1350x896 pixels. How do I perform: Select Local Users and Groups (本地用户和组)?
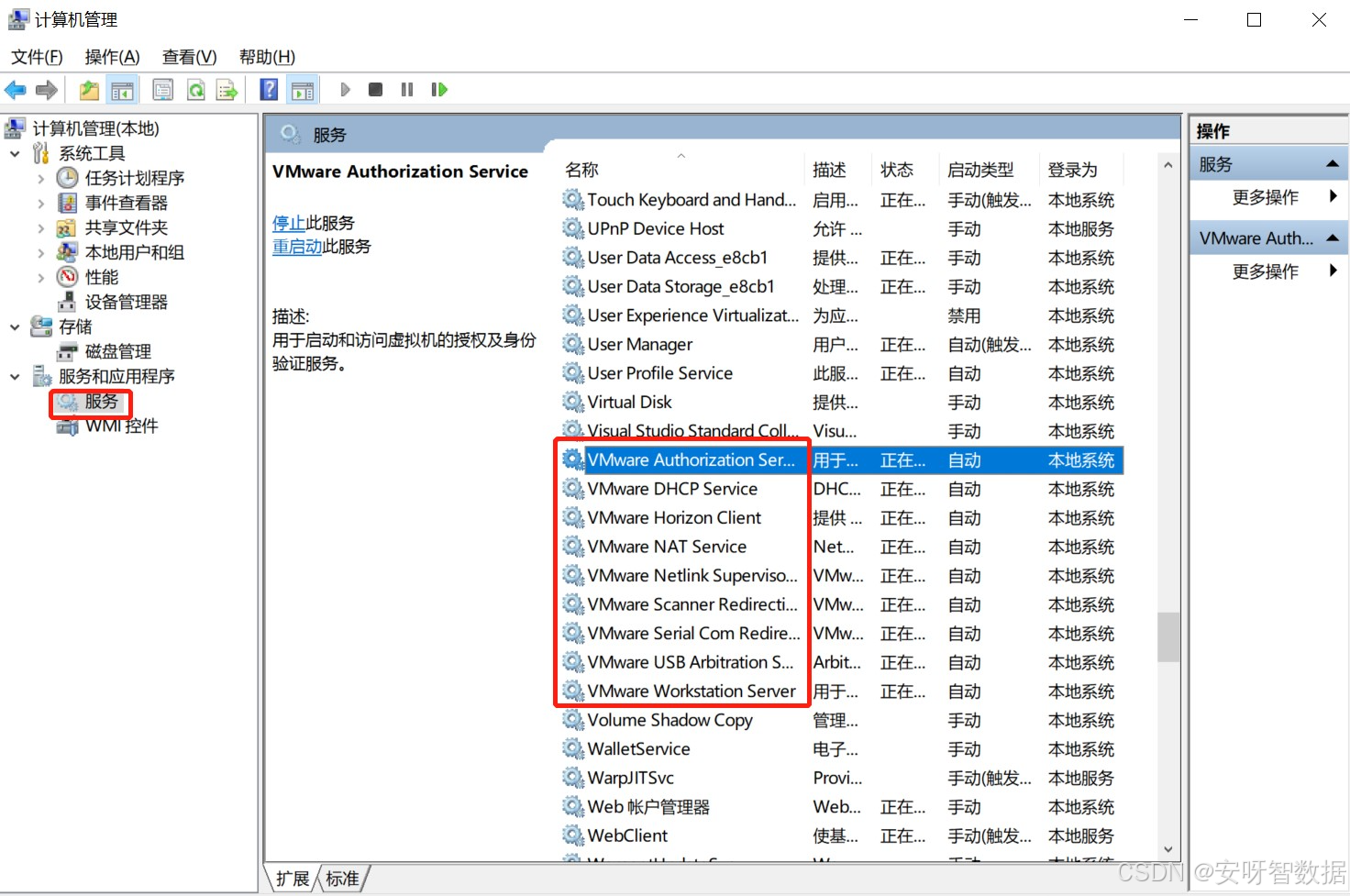[x=135, y=252]
